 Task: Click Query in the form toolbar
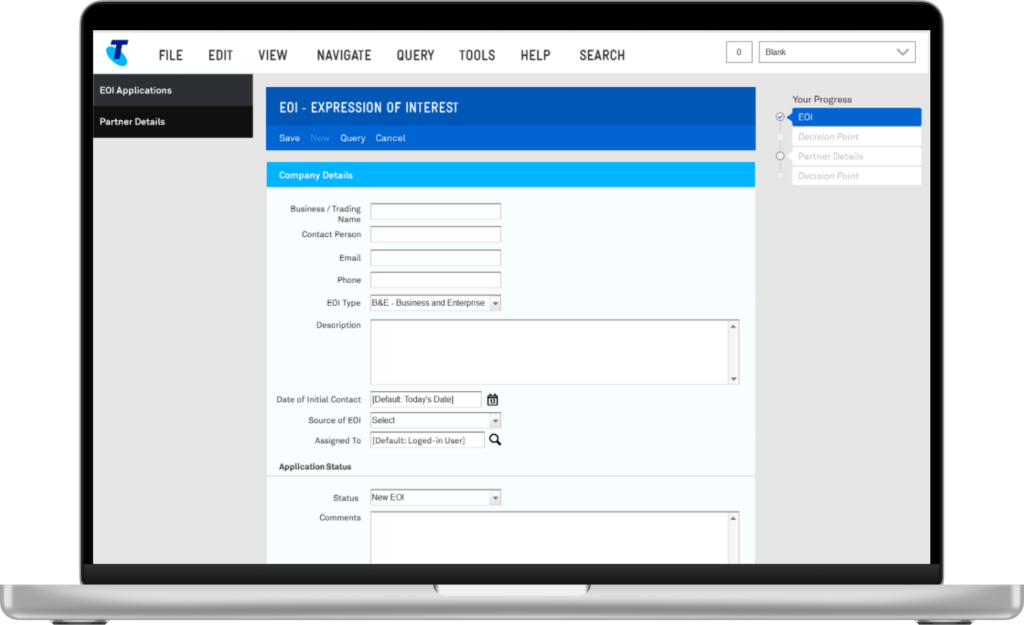pyautogui.click(x=352, y=138)
